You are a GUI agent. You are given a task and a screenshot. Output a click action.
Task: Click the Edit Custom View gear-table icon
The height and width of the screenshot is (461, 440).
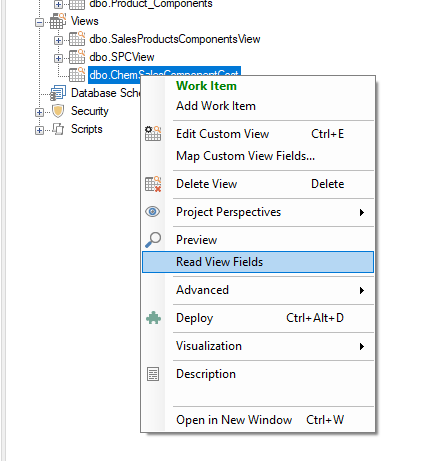tap(153, 134)
